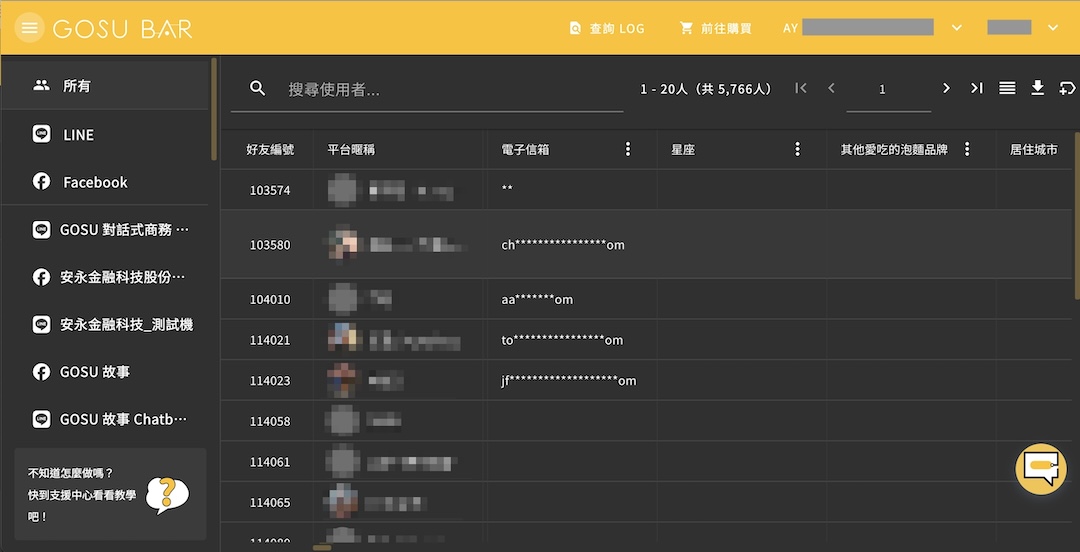Click the question mark help icon

click(x=167, y=495)
